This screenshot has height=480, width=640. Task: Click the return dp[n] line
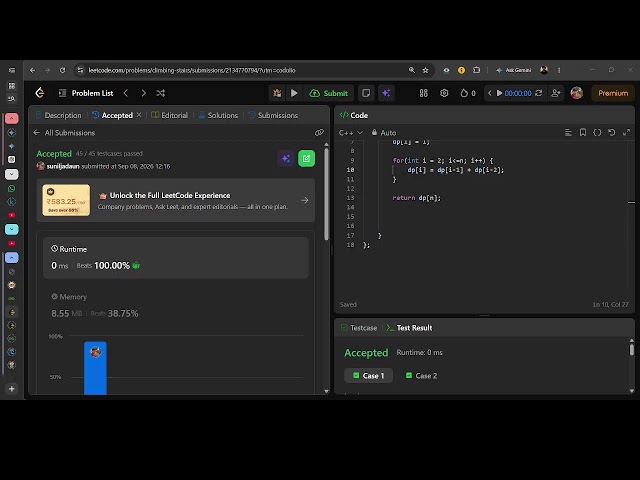click(x=416, y=198)
